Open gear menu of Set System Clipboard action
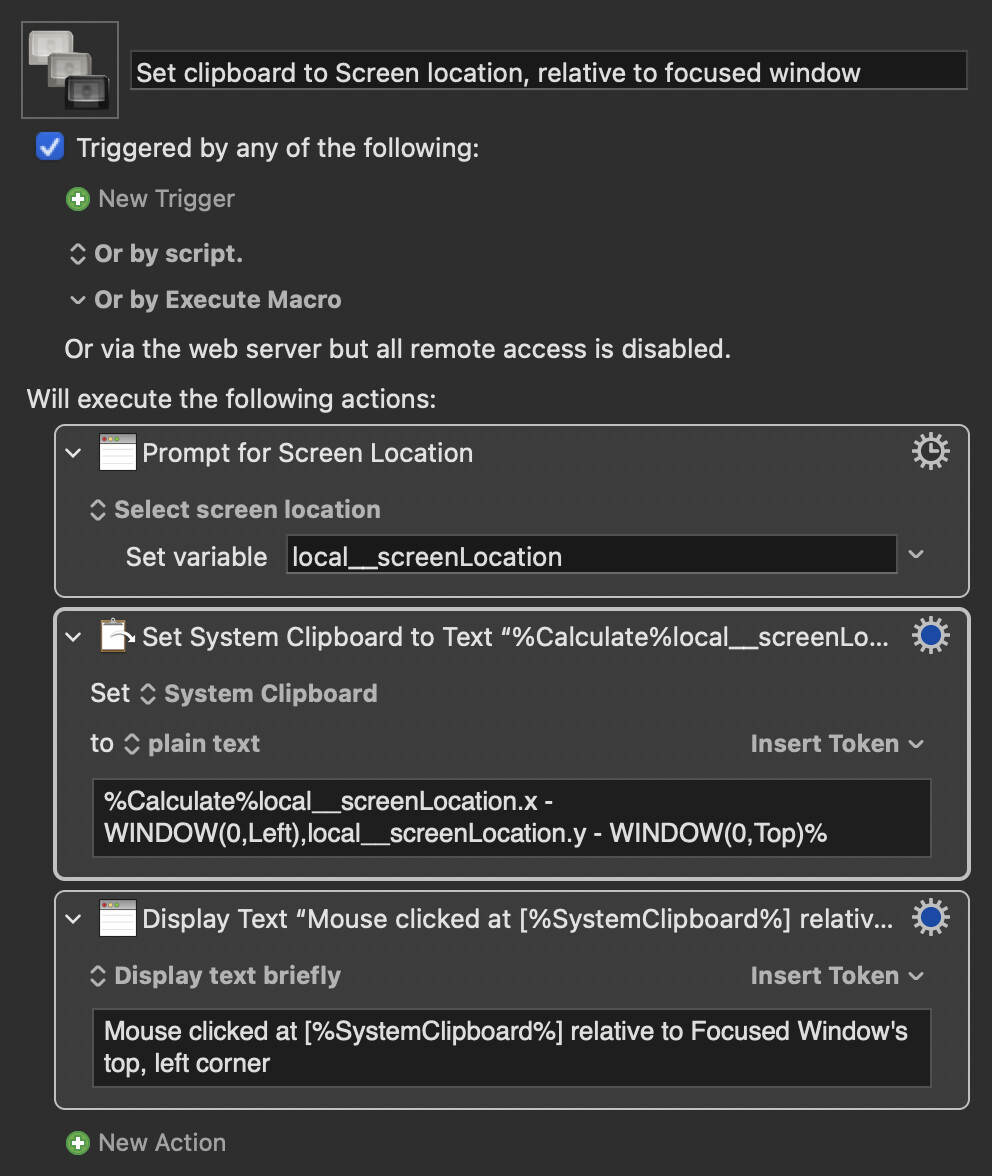992x1176 pixels. (931, 636)
